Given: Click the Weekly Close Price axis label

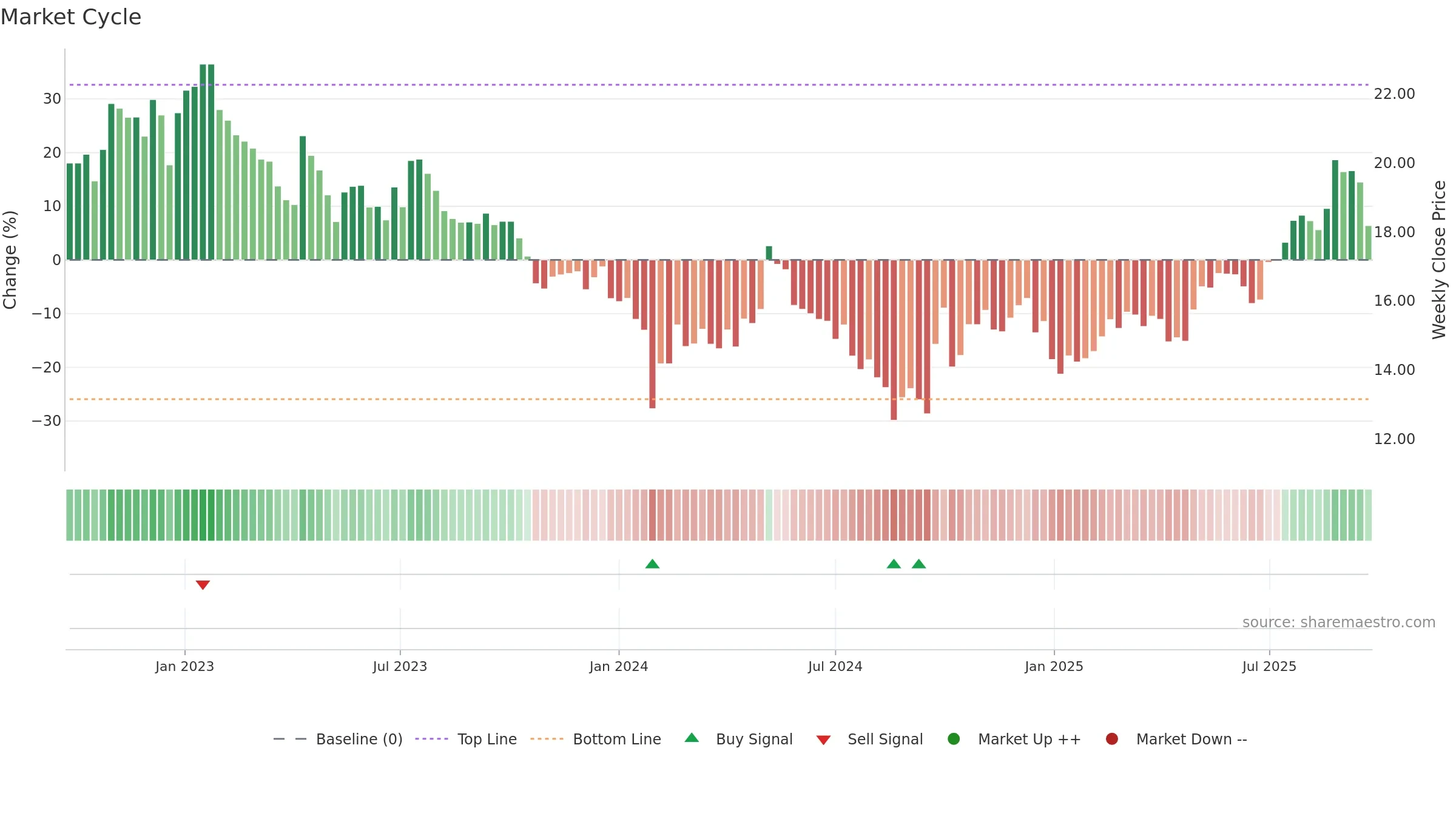Looking at the screenshot, I should click(1439, 260).
